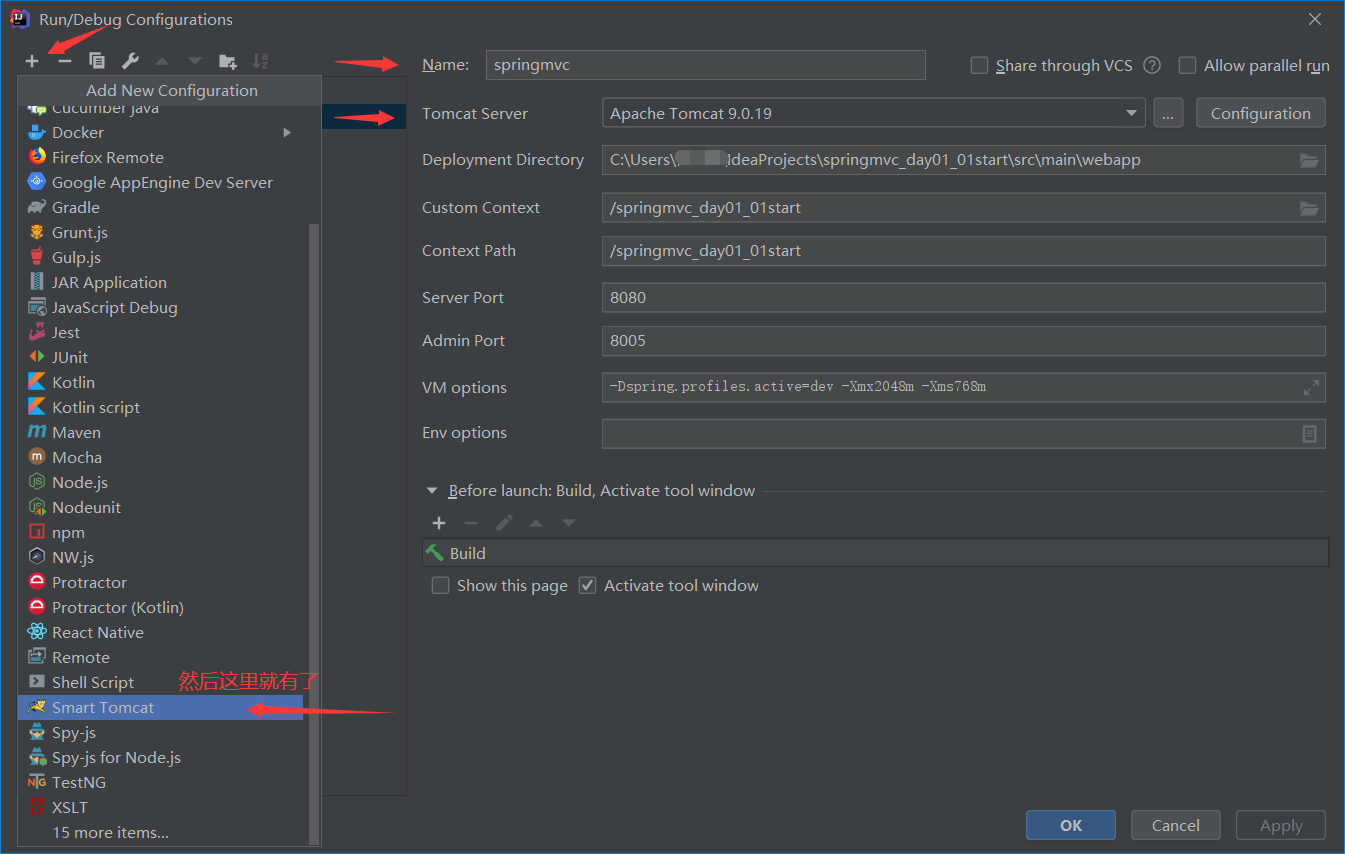Check the Show this page checkbox
This screenshot has width=1345, height=854.
tap(440, 585)
